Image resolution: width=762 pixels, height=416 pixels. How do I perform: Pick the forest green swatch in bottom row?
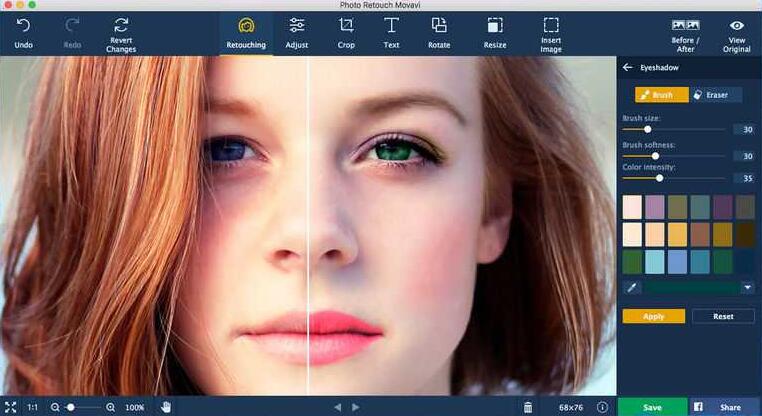(x=632, y=262)
